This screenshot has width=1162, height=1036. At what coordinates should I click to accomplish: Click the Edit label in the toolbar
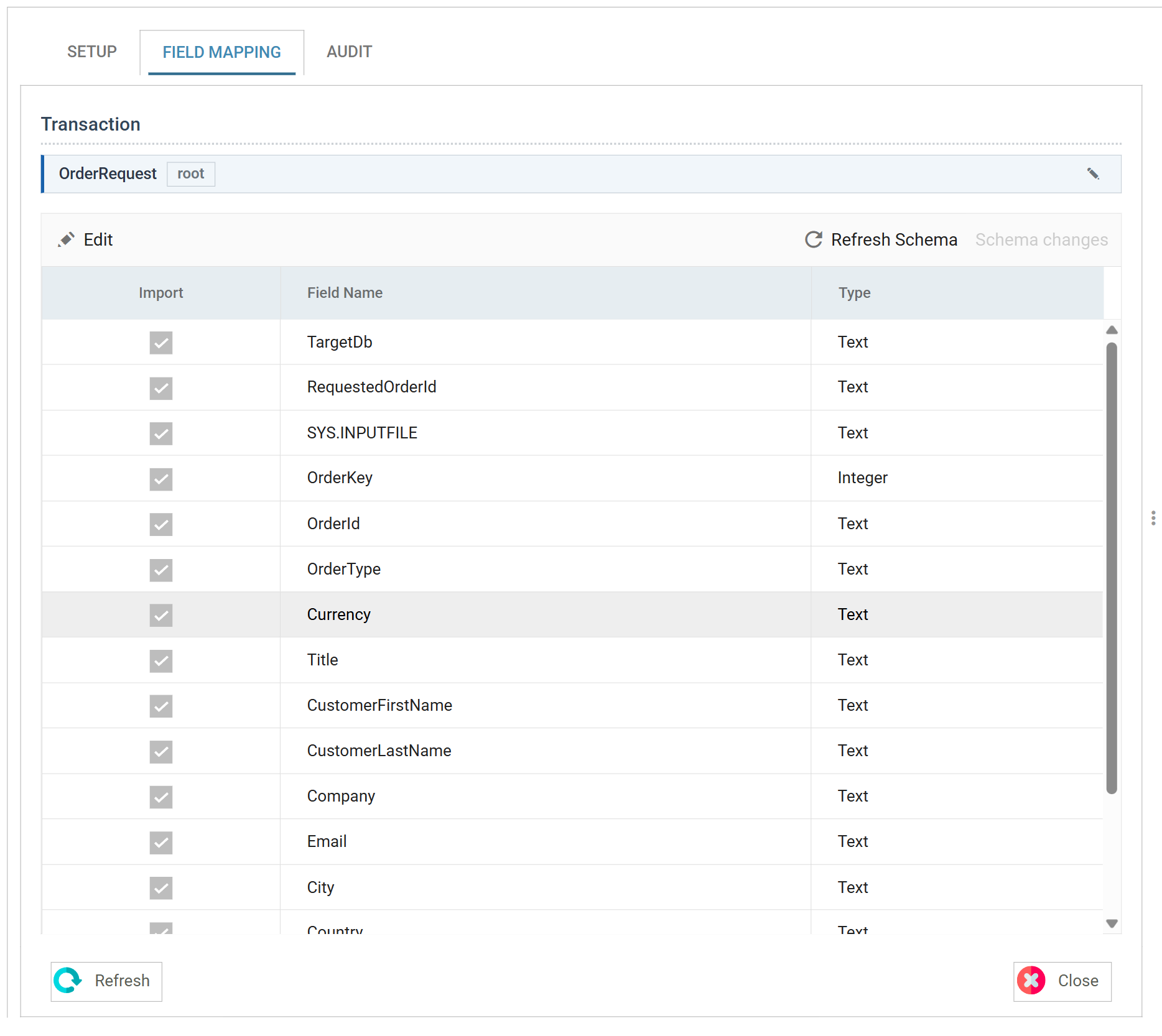98,239
